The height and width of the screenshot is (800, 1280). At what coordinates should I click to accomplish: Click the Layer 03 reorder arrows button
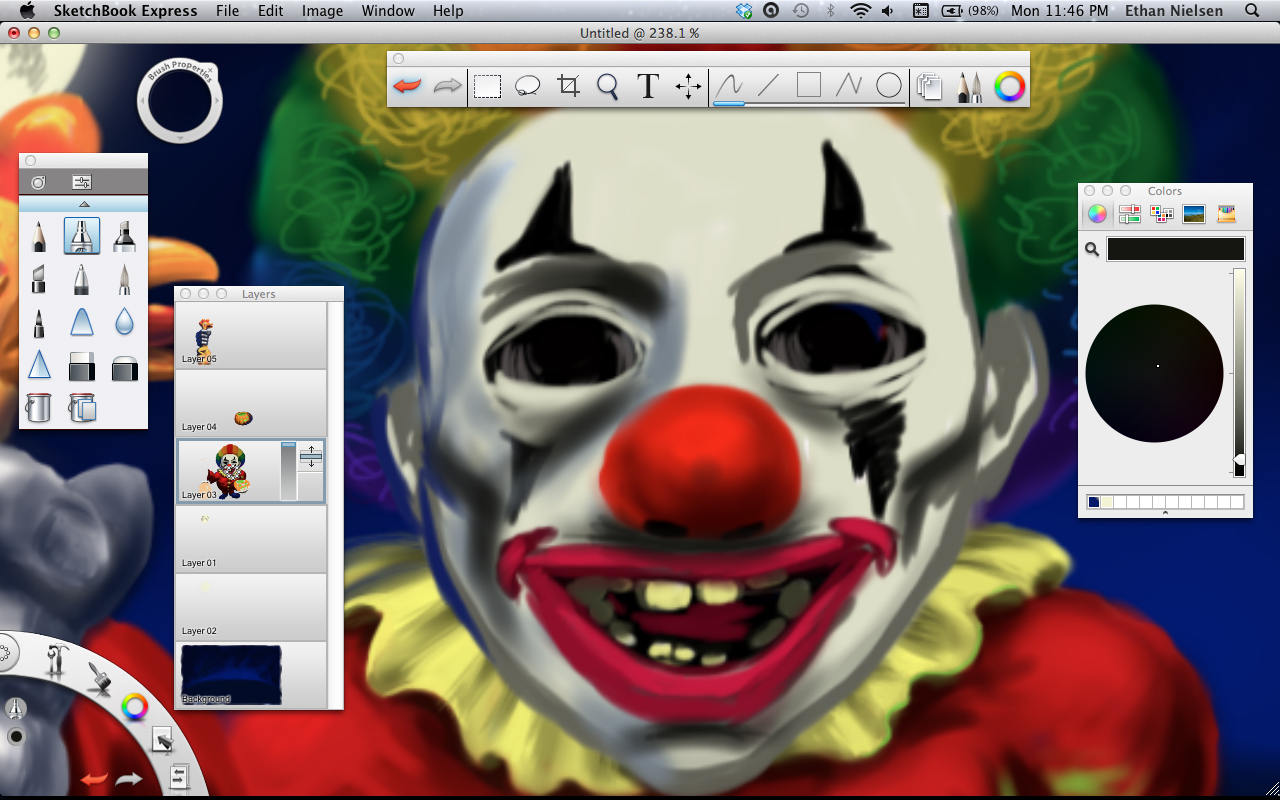(311, 456)
